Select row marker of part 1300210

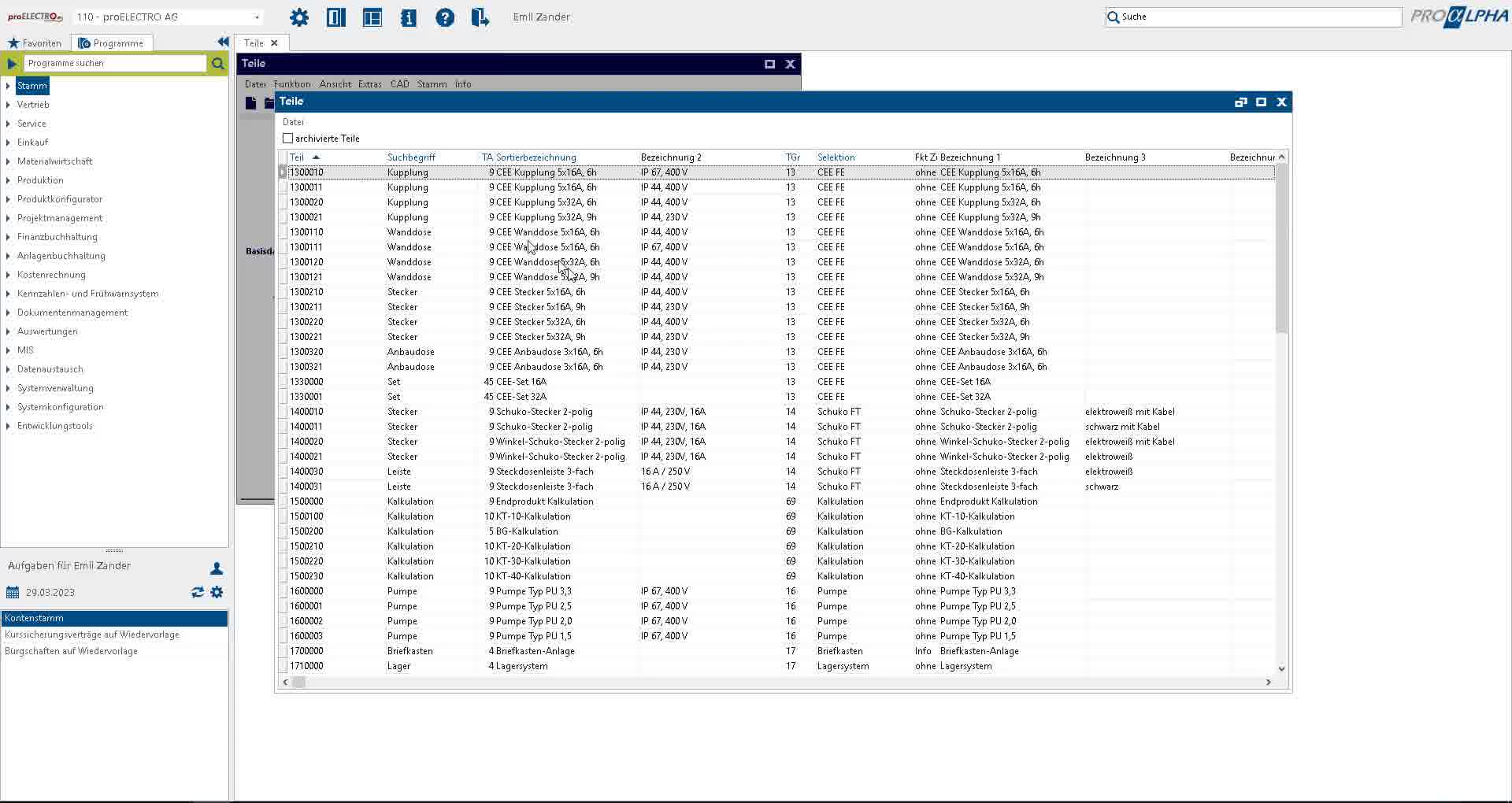pos(283,292)
